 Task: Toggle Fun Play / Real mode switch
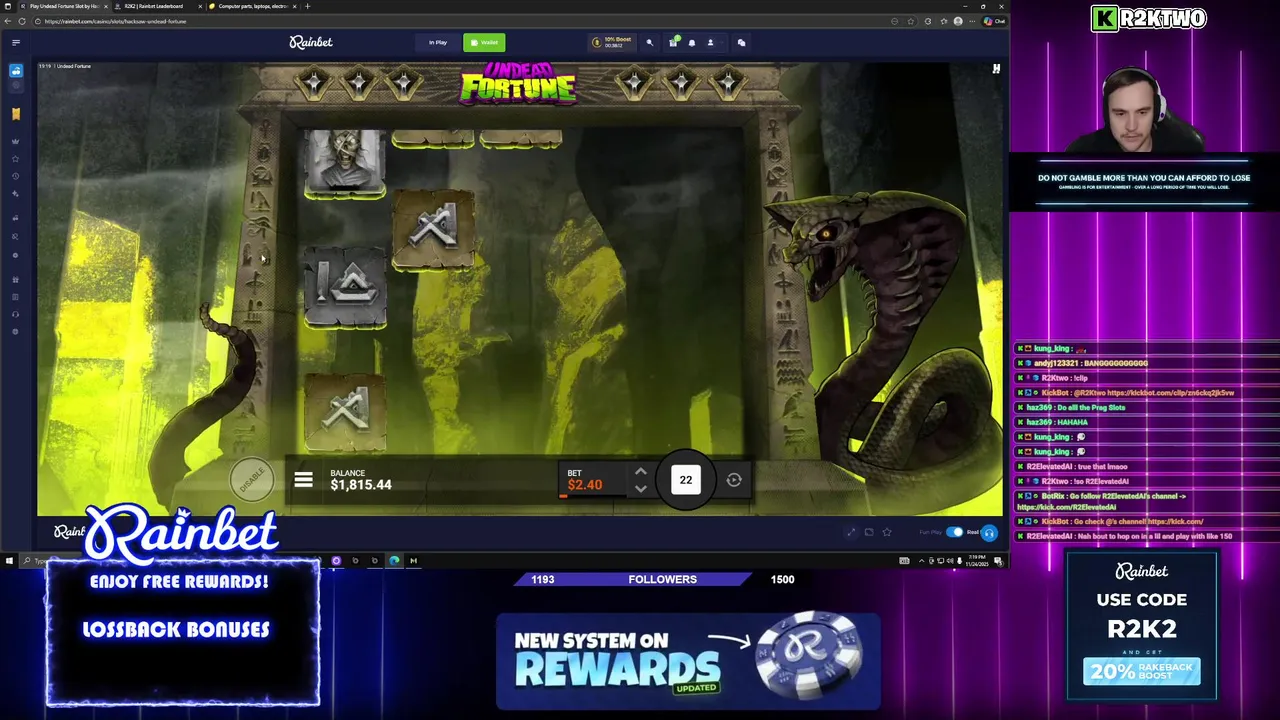coord(954,532)
